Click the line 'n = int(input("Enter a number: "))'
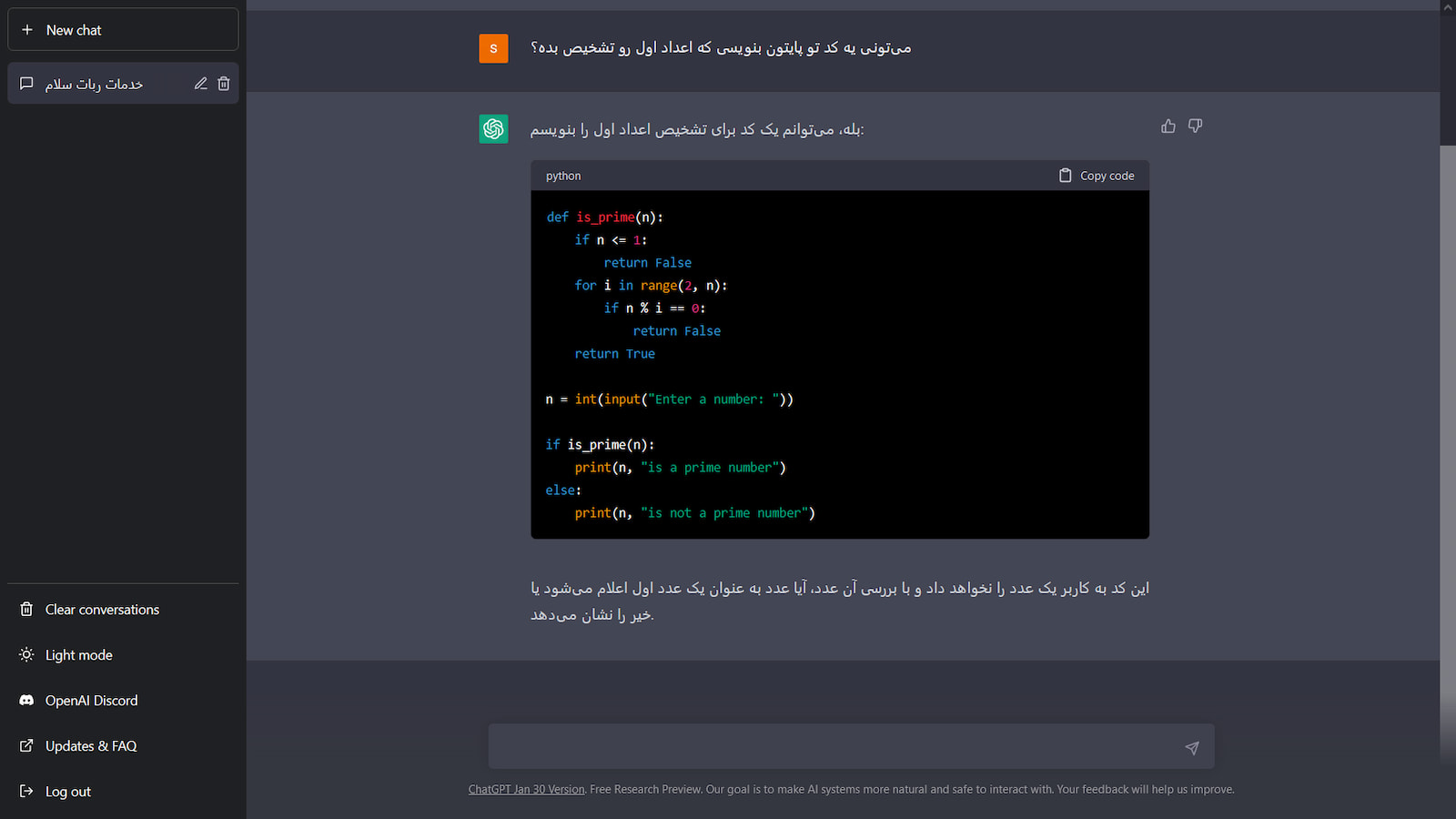 pyautogui.click(x=670, y=399)
